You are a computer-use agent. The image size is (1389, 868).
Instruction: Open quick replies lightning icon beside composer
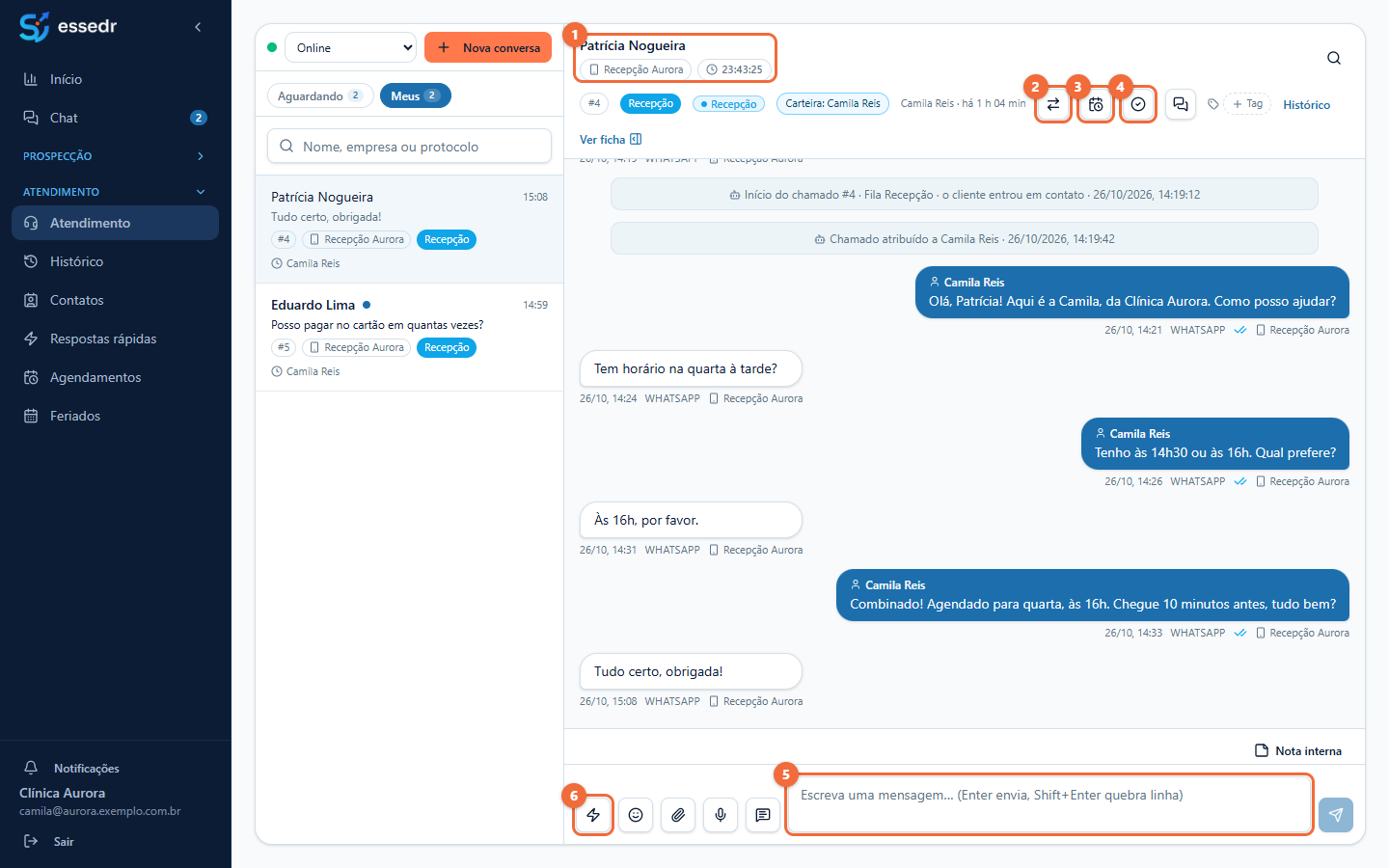[593, 815]
